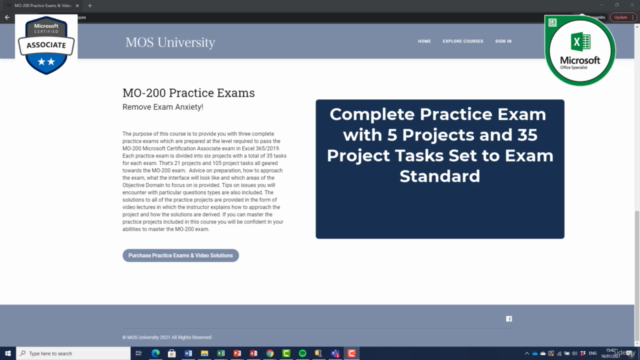
Task: Click the taskbar clock and date
Action: [612, 353]
